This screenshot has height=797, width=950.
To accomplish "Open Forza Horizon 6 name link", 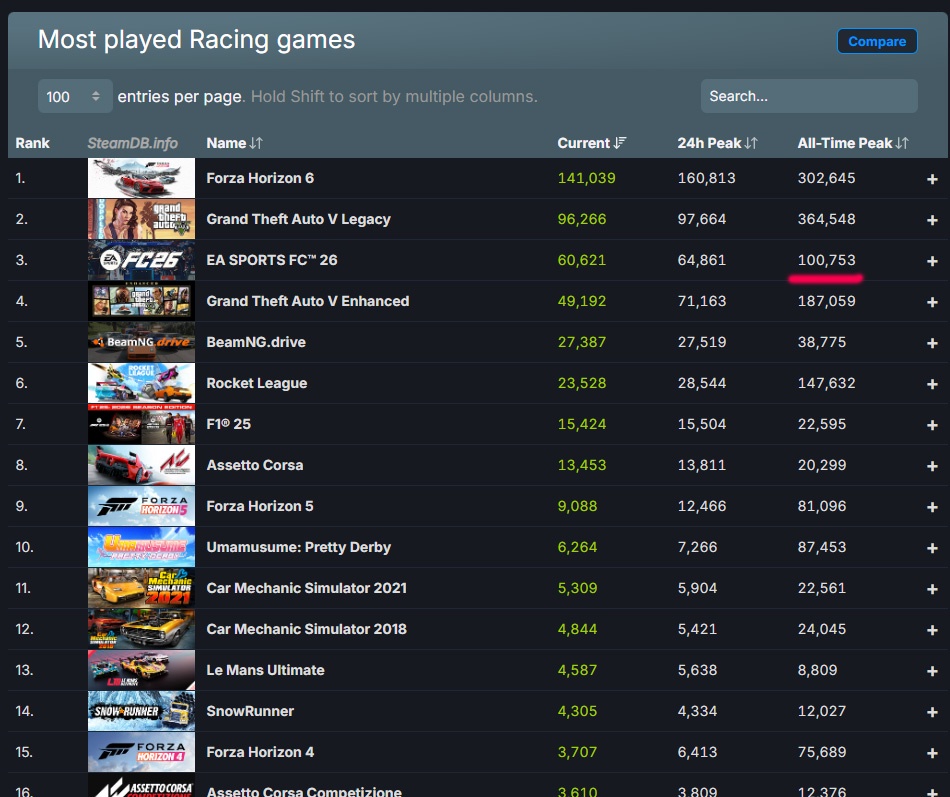I will (260, 178).
